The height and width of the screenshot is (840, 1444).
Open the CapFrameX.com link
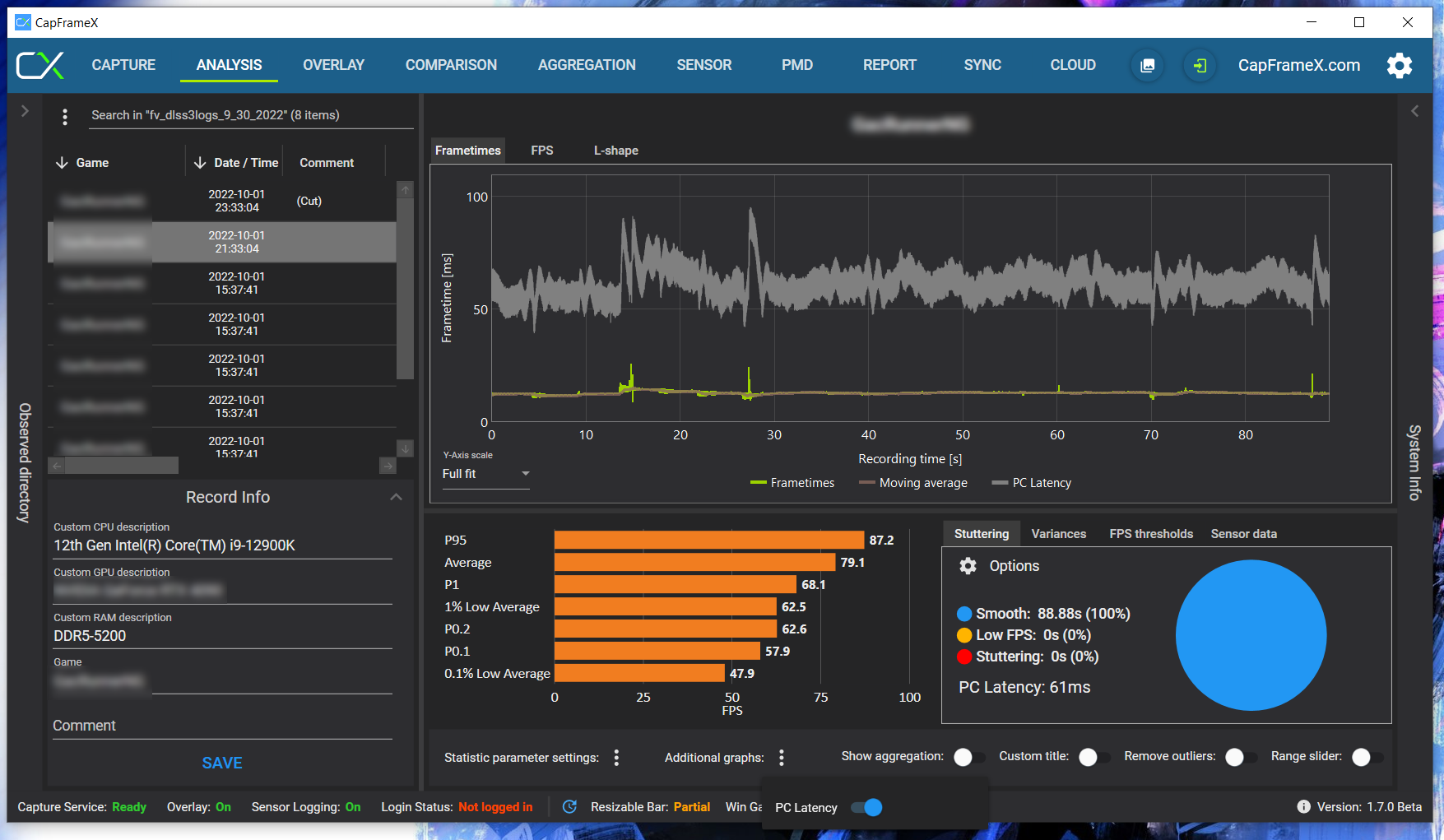click(1298, 65)
